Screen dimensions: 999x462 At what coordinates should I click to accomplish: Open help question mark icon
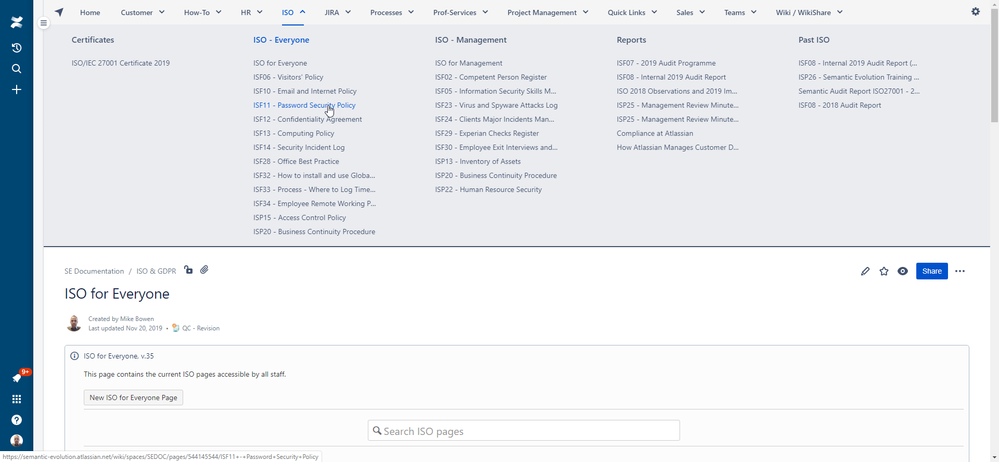17,420
